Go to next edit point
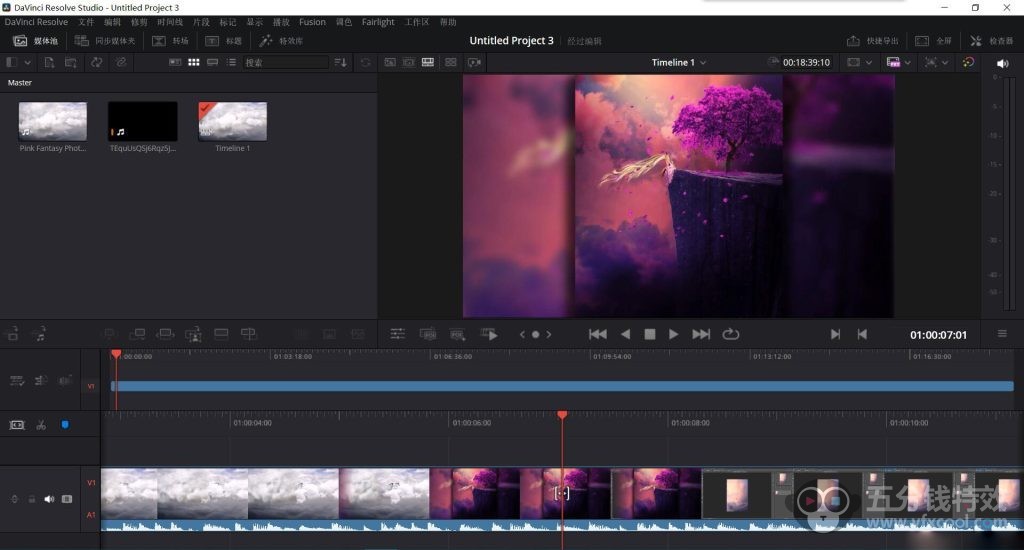1024x550 pixels. click(x=835, y=334)
